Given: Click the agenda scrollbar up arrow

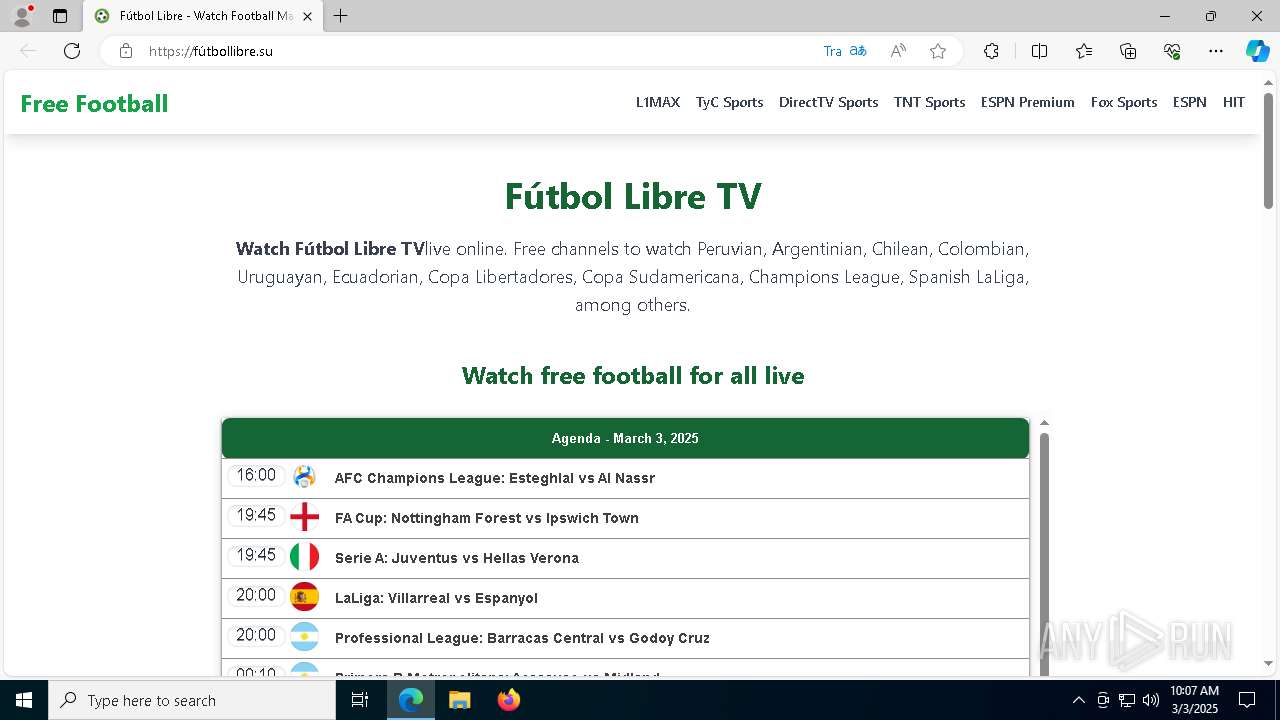Looking at the screenshot, I should pyautogui.click(x=1044, y=423).
